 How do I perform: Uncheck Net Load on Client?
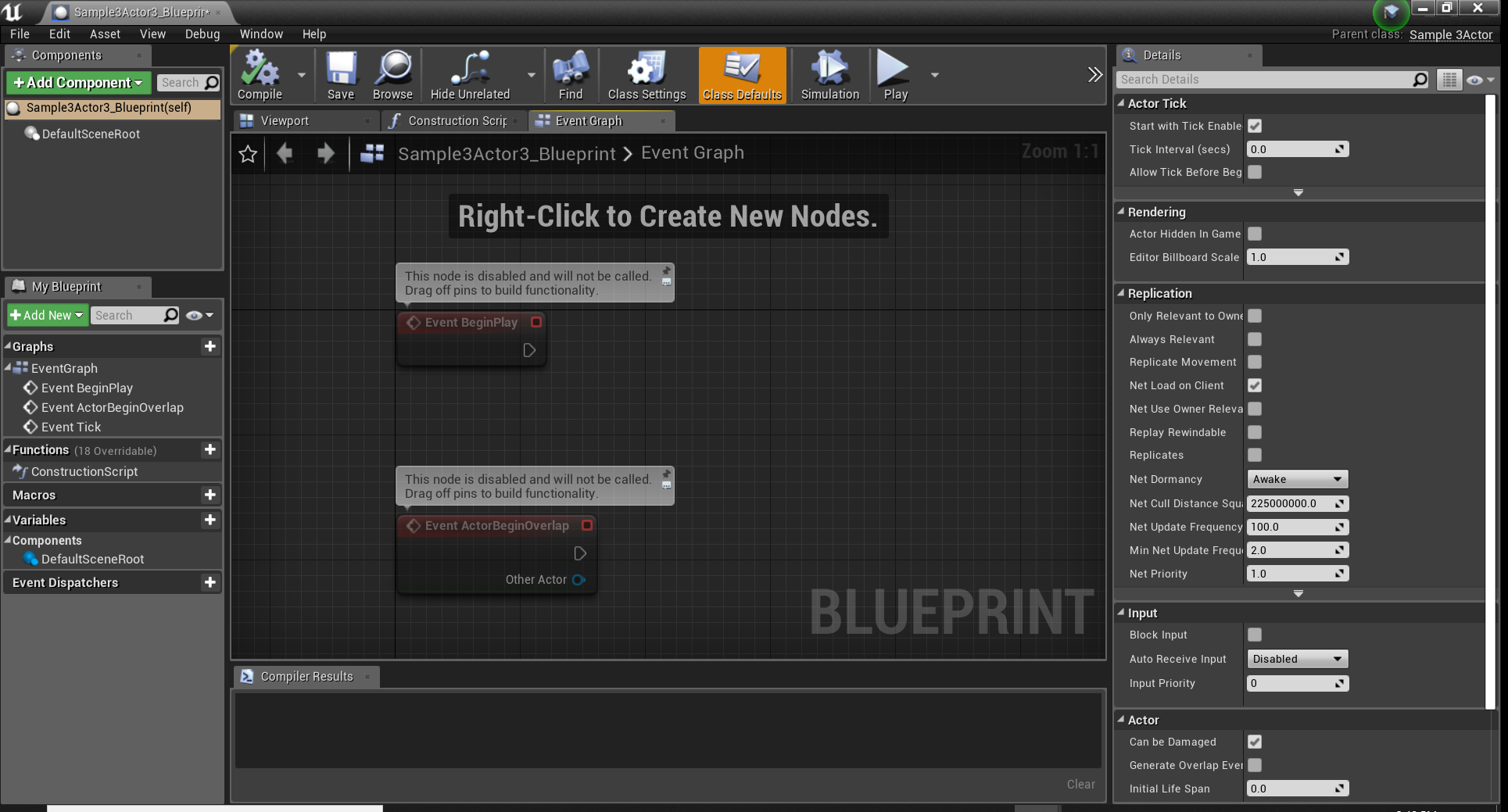point(1255,385)
